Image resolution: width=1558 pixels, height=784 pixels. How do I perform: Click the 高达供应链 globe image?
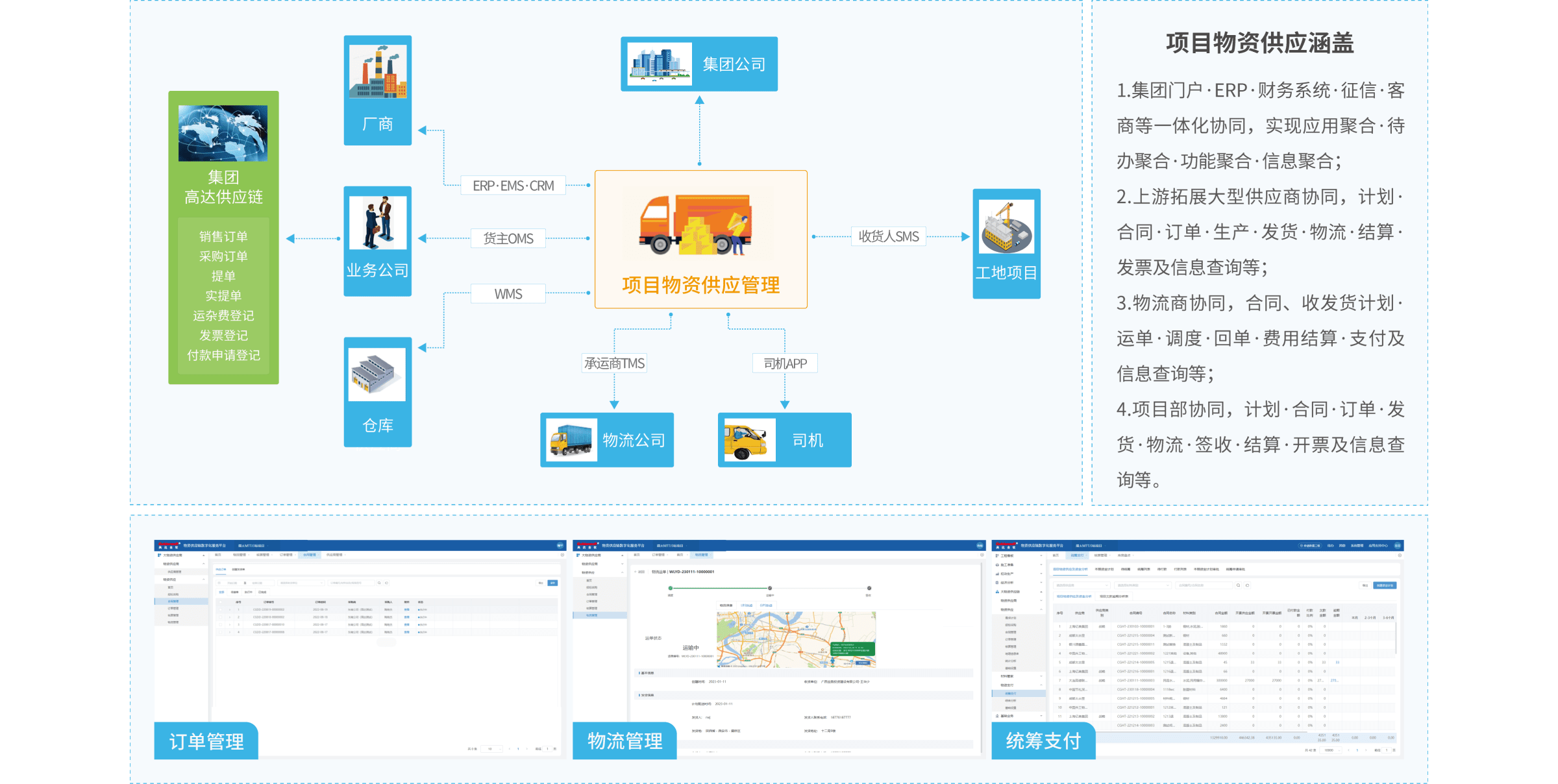pos(223,133)
